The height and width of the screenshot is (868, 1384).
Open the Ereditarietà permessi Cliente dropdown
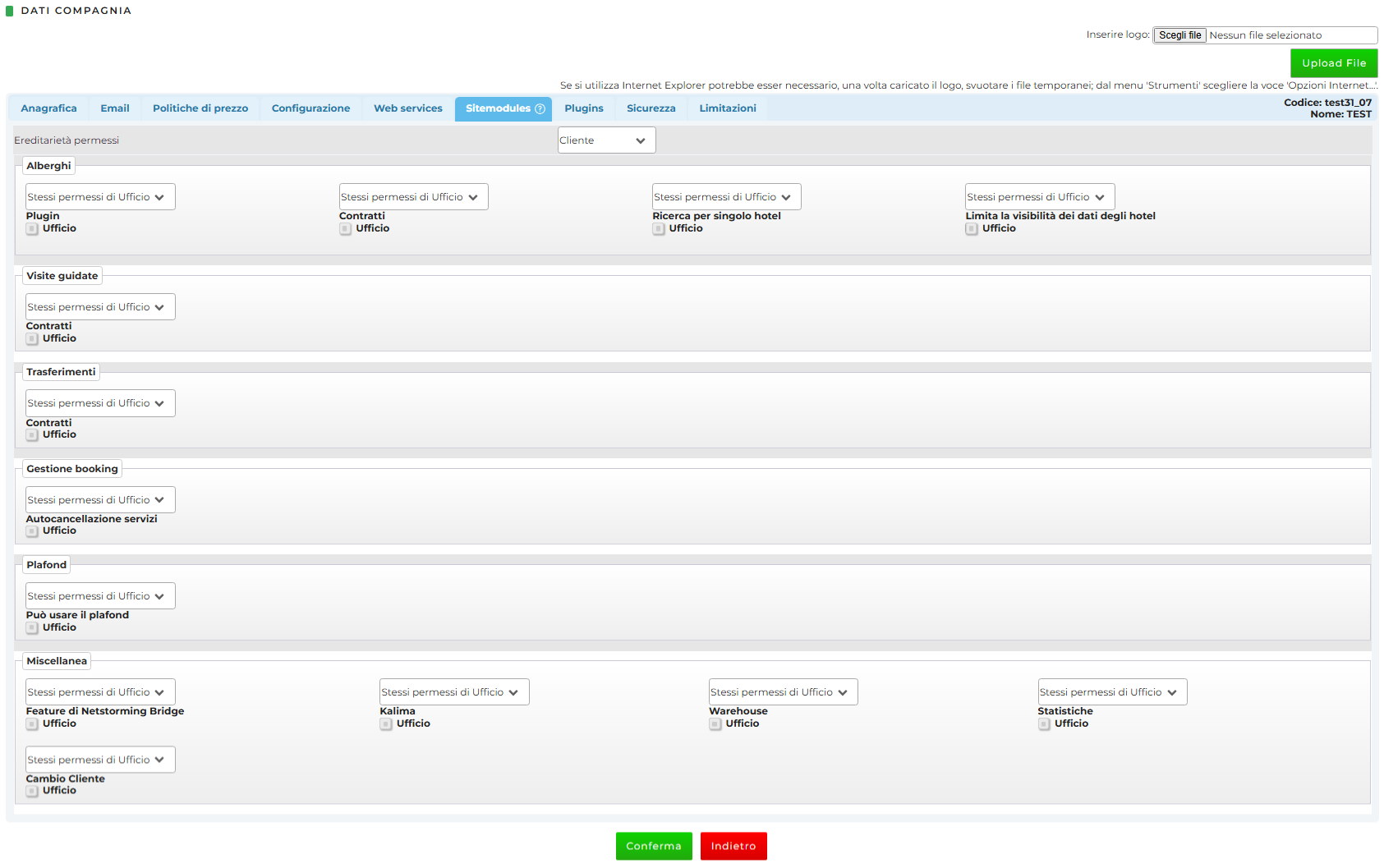(x=606, y=140)
